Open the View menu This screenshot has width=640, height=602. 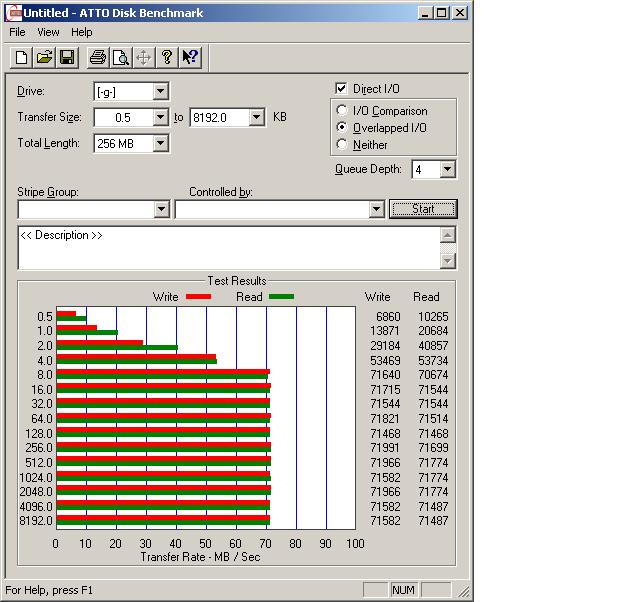[x=48, y=32]
